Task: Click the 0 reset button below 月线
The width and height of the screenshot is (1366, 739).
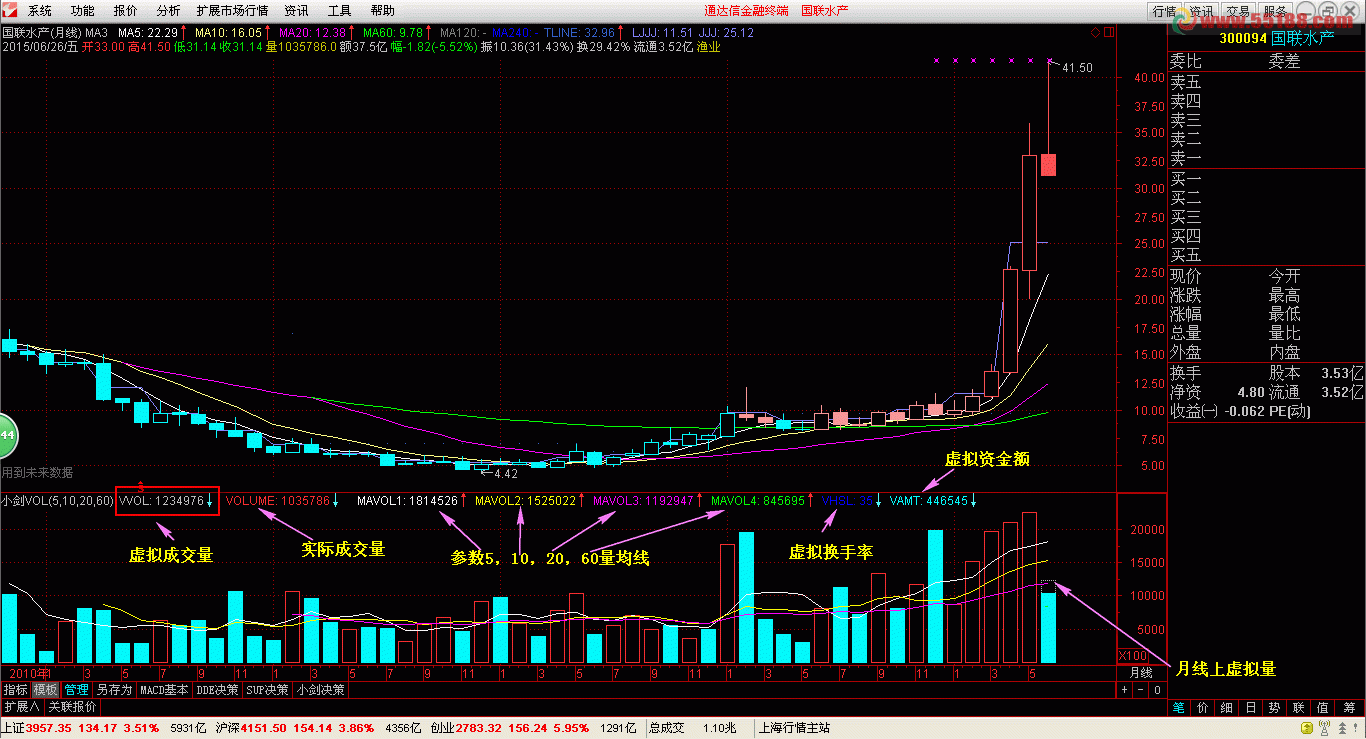Action: [x=1157, y=690]
